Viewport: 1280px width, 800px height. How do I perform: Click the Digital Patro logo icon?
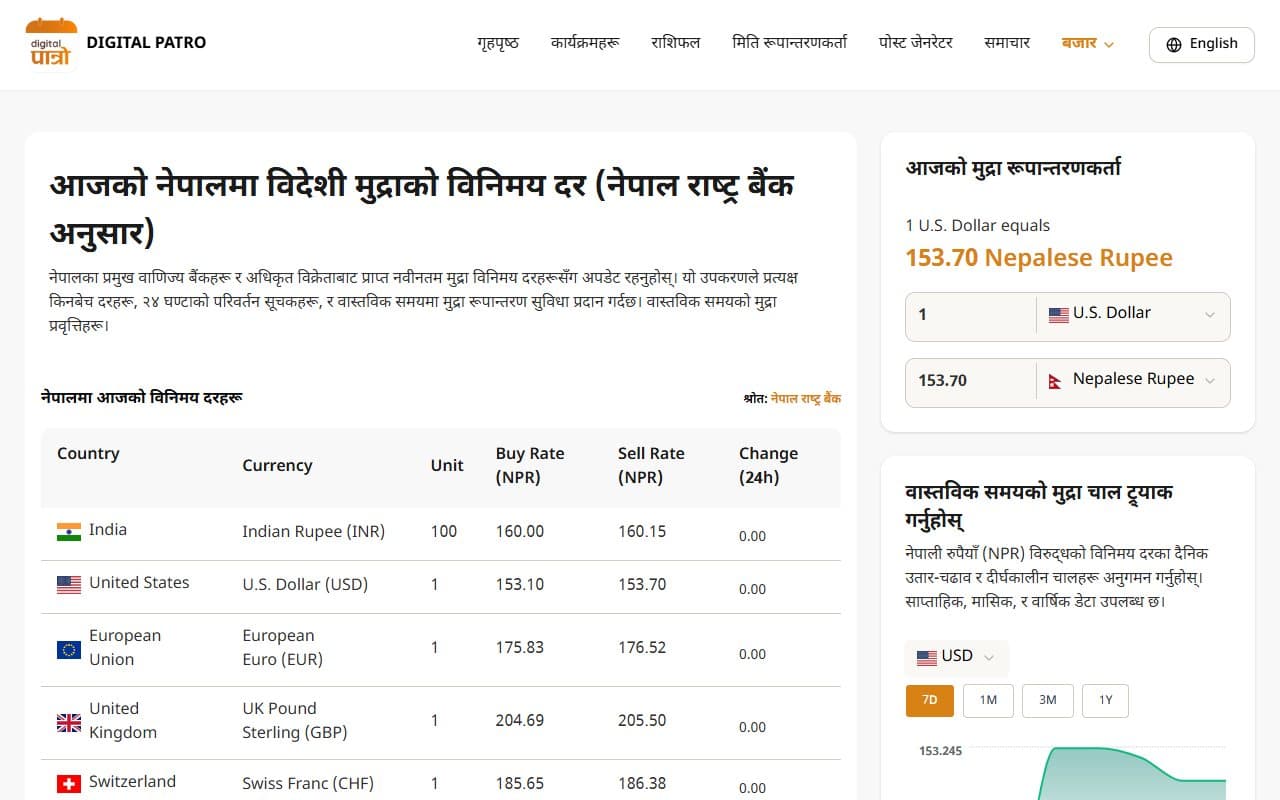pos(51,44)
